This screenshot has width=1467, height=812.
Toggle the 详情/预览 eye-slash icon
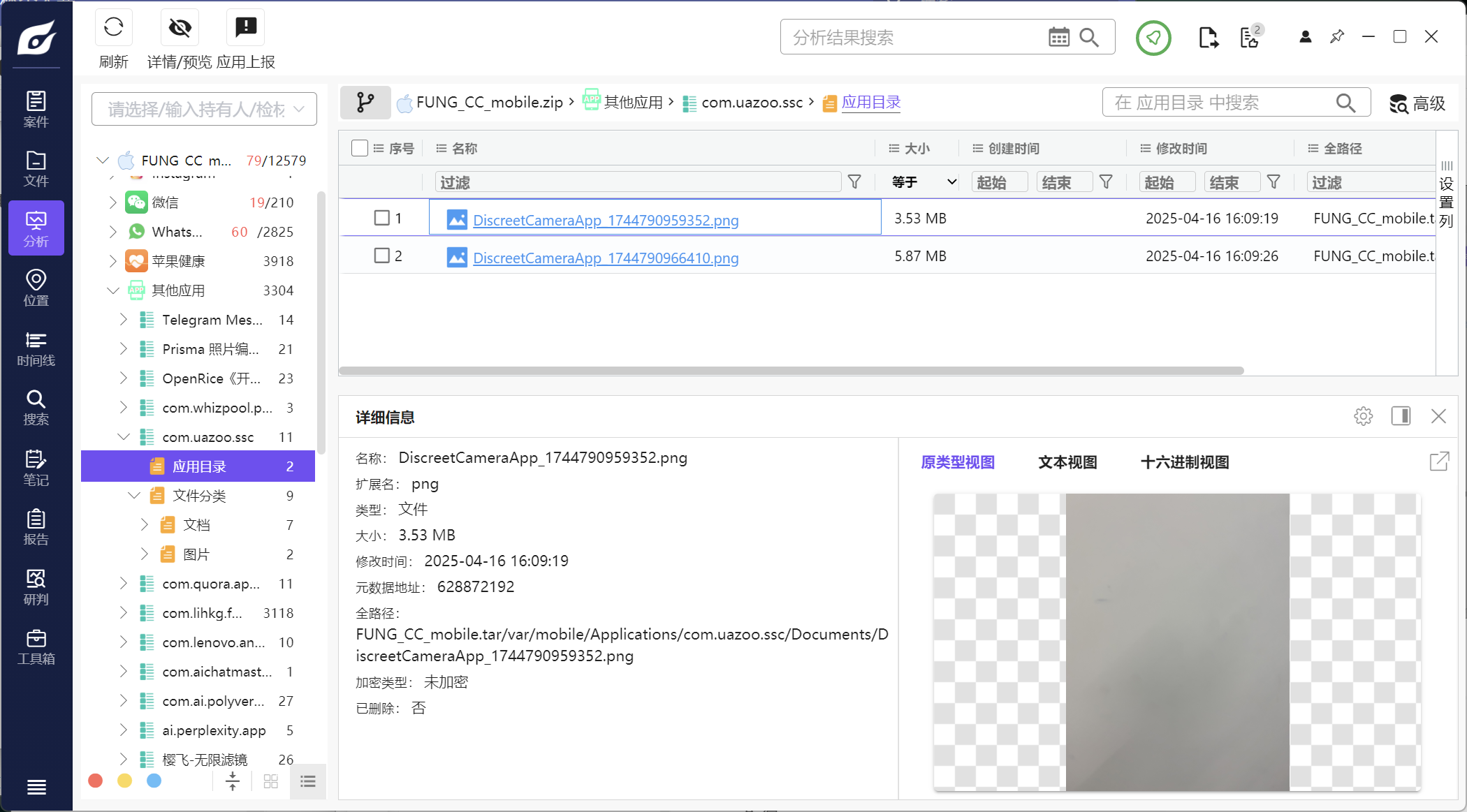[x=180, y=28]
